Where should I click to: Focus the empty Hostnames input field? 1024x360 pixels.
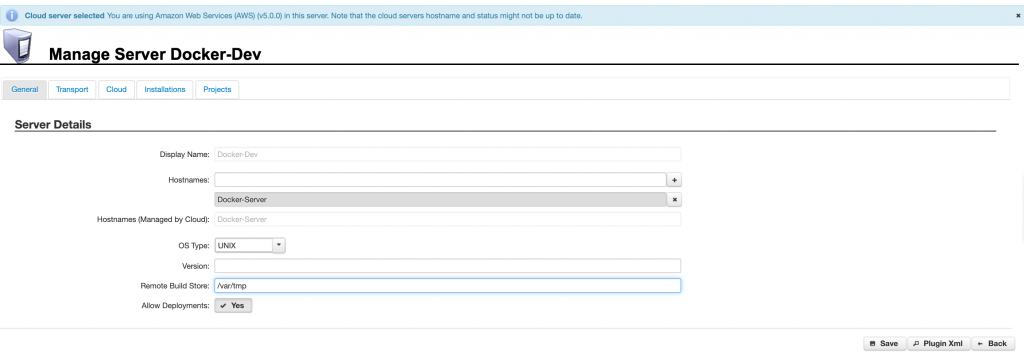coord(440,180)
